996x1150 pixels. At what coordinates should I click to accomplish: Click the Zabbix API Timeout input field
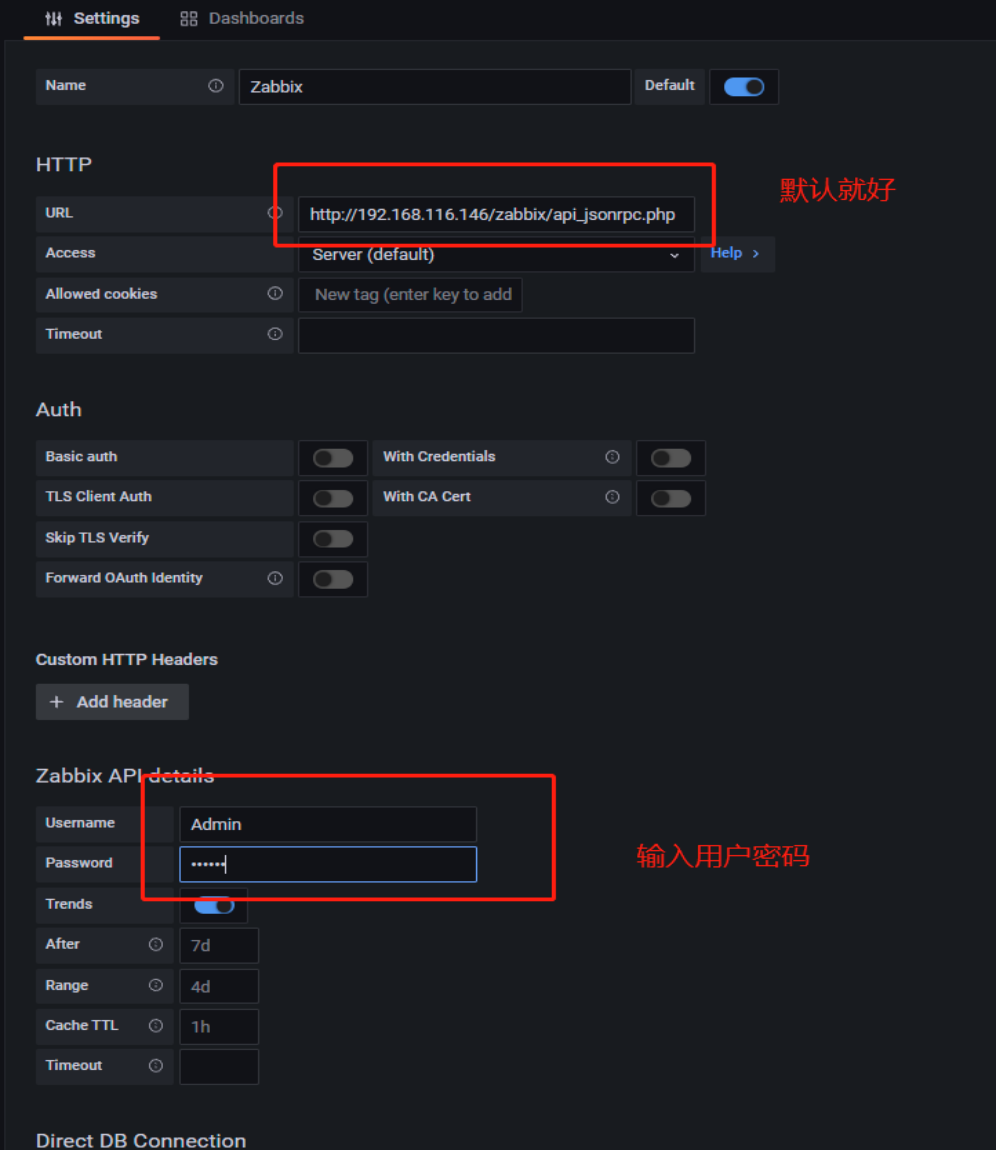[x=219, y=1067]
